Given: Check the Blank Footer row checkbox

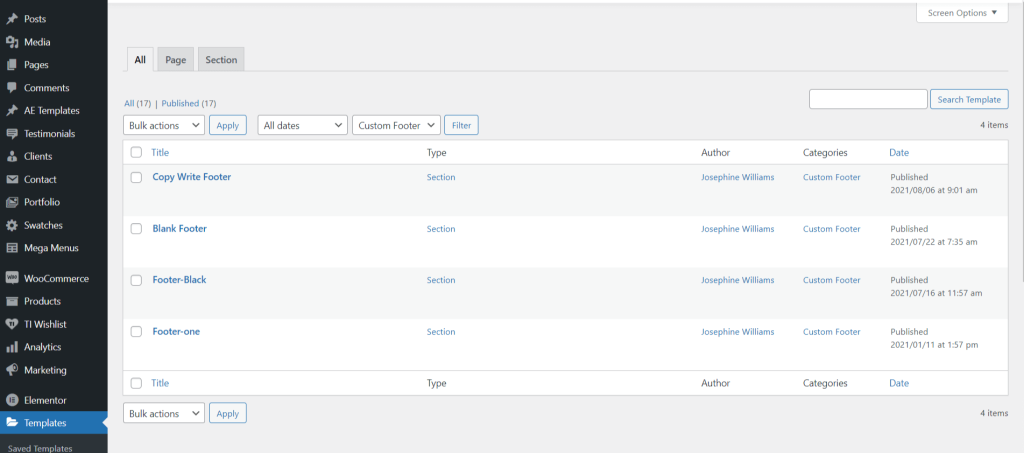Looking at the screenshot, I should 136,228.
